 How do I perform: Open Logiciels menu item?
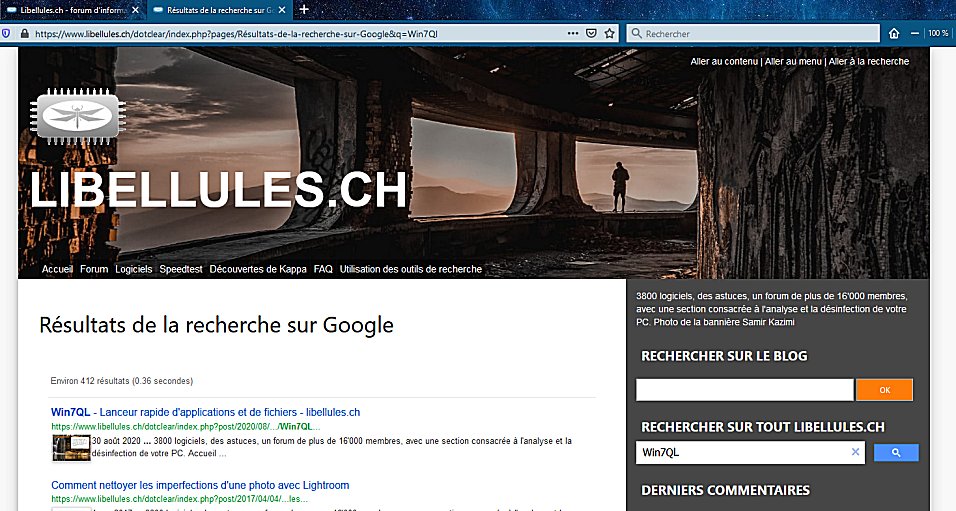pos(134,269)
